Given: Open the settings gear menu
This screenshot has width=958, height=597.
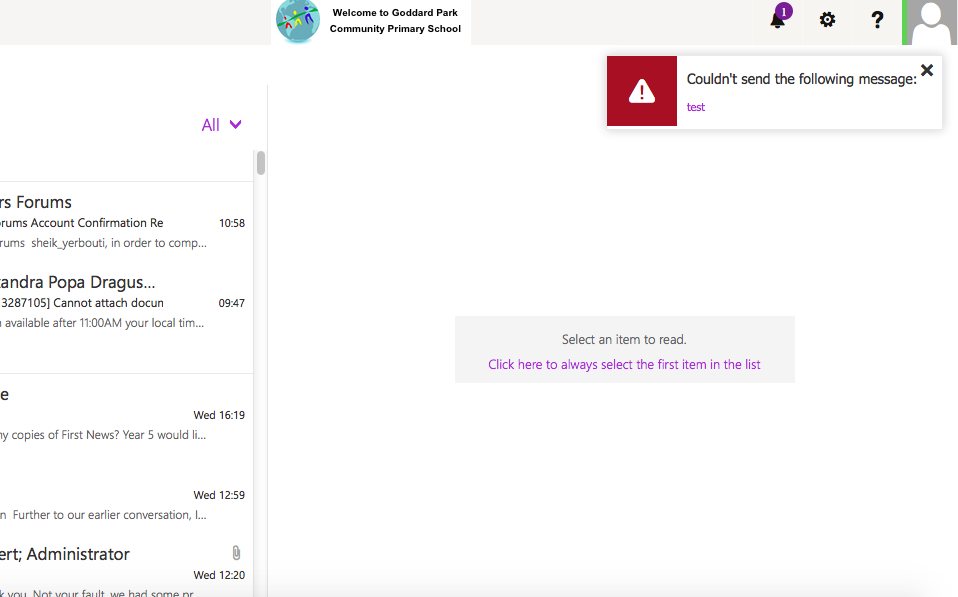Looking at the screenshot, I should click(827, 20).
